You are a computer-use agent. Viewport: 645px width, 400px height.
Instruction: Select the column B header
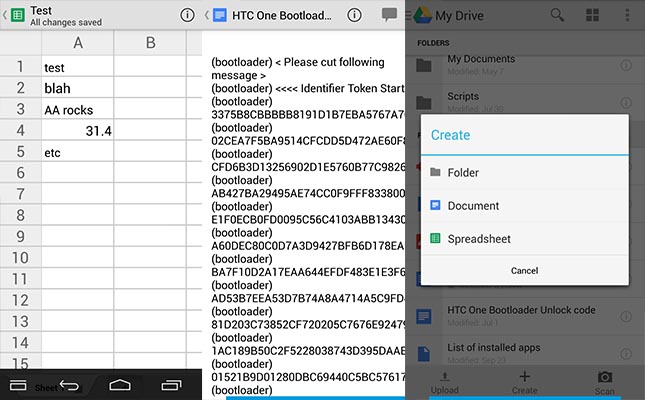(149, 42)
